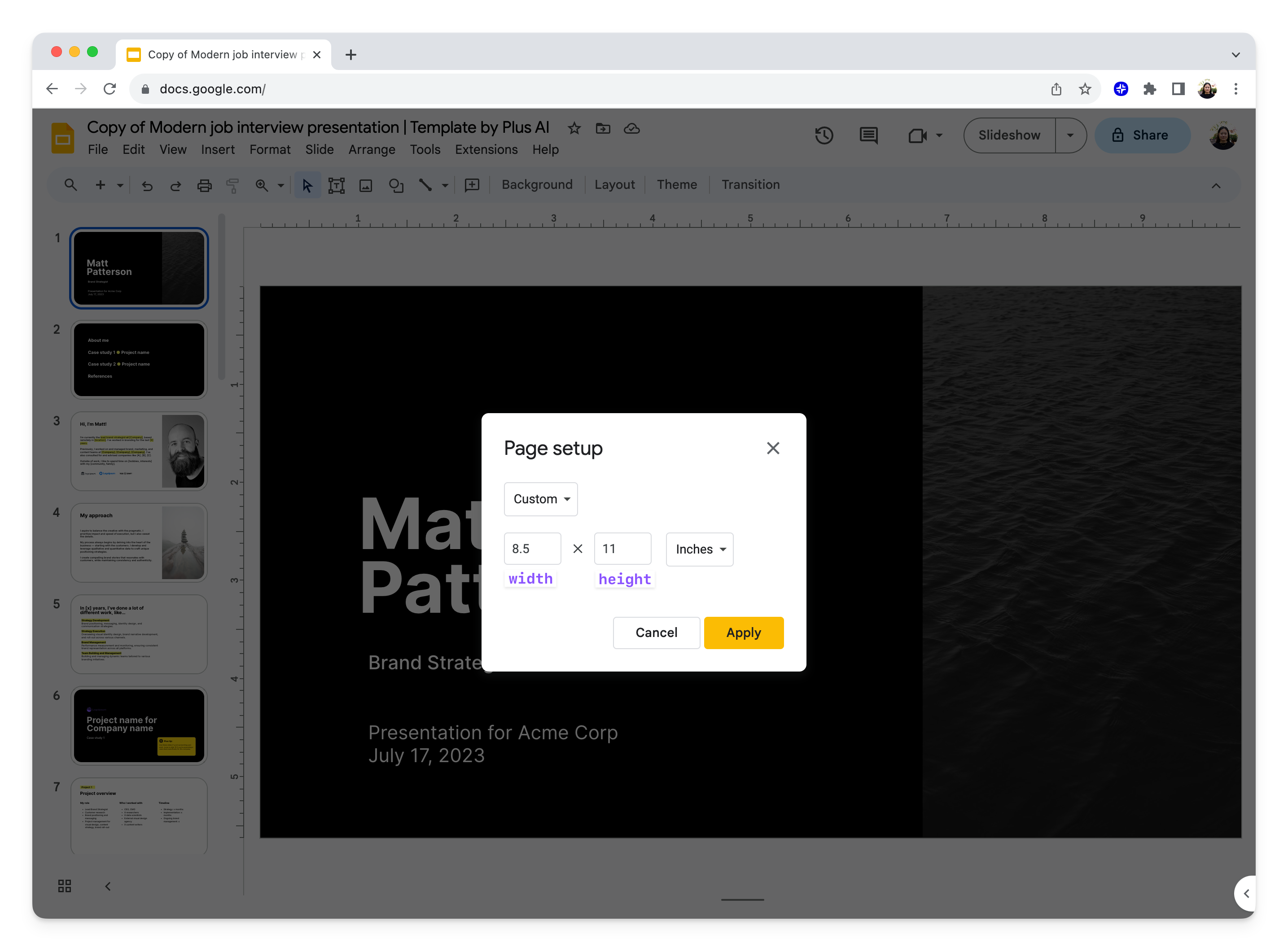This screenshot has width=1288, height=951.
Task: Click the video call camera icon
Action: coord(917,136)
